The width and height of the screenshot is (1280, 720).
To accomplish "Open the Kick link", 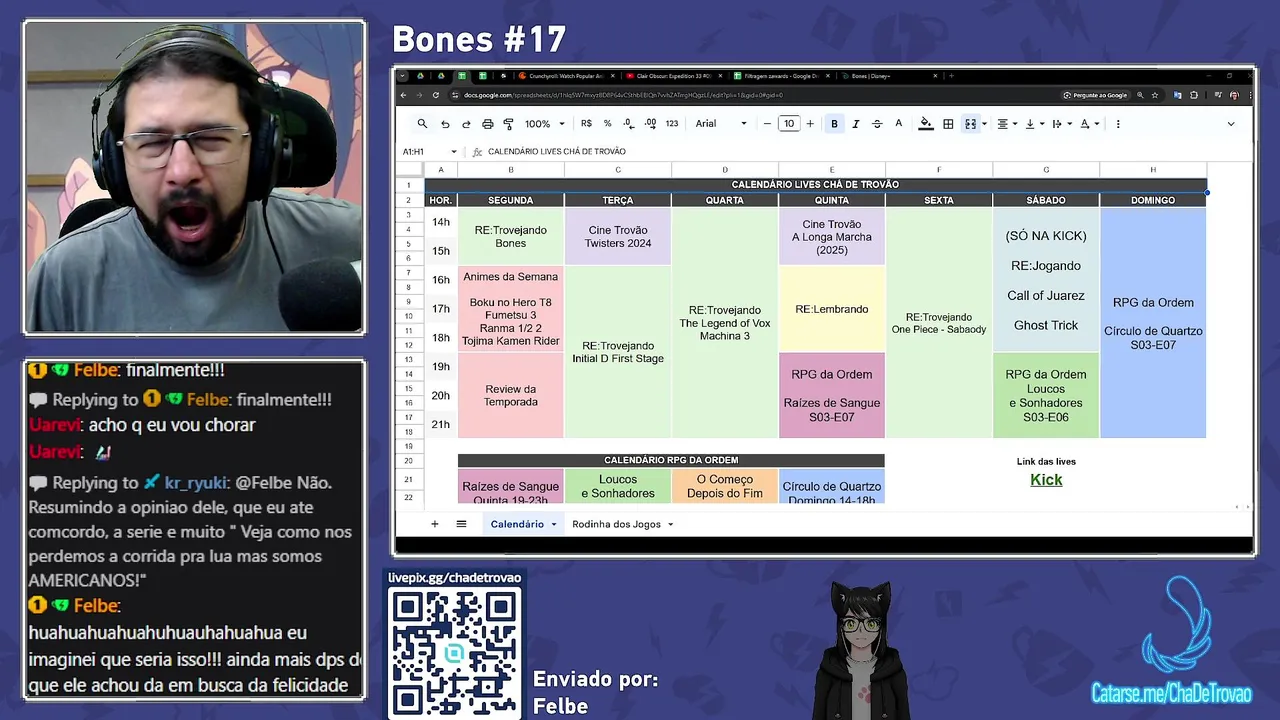I will [1046, 480].
